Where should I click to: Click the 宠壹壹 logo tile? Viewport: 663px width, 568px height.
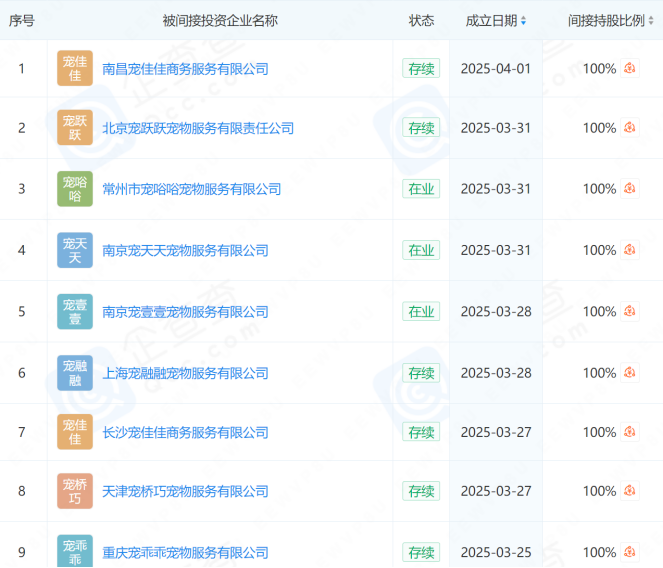pos(75,311)
